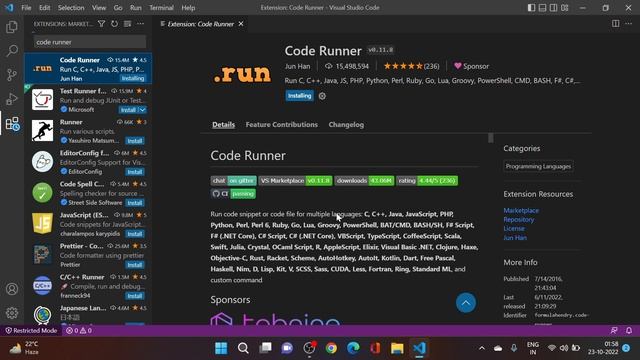Open extensions view more actions menu
This screenshot has height=360, width=640.
pos(140,24)
